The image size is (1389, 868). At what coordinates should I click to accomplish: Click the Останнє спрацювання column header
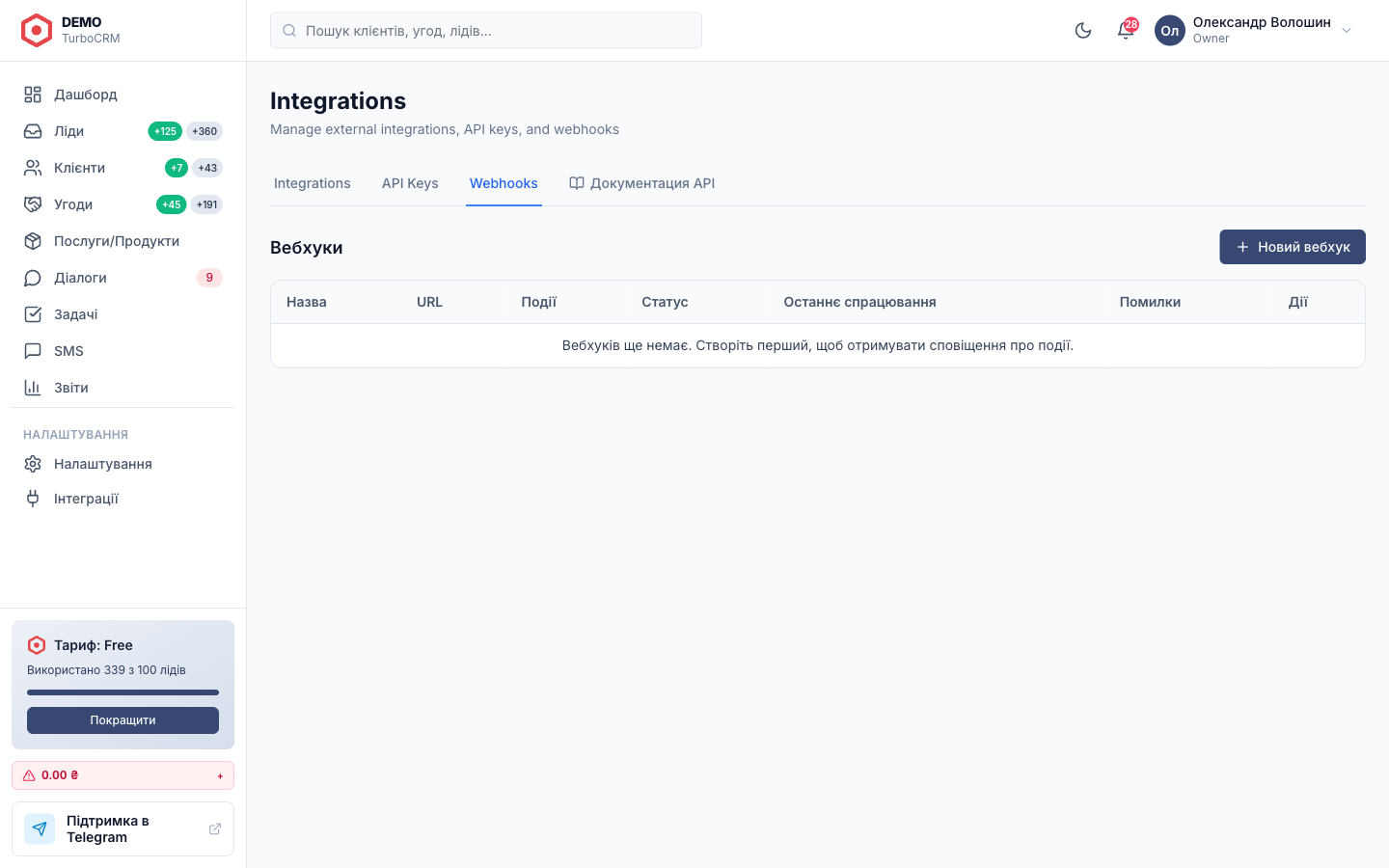pos(859,302)
